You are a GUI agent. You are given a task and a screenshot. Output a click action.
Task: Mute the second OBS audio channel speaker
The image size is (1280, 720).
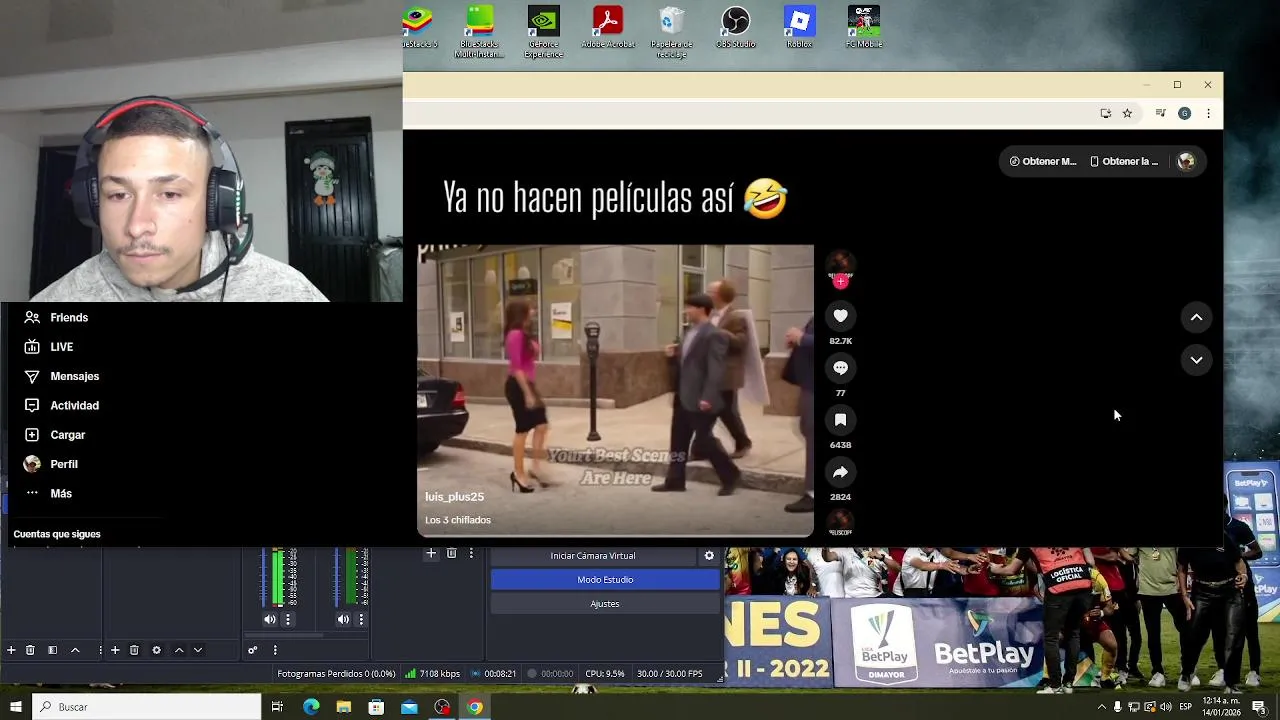[x=343, y=620]
